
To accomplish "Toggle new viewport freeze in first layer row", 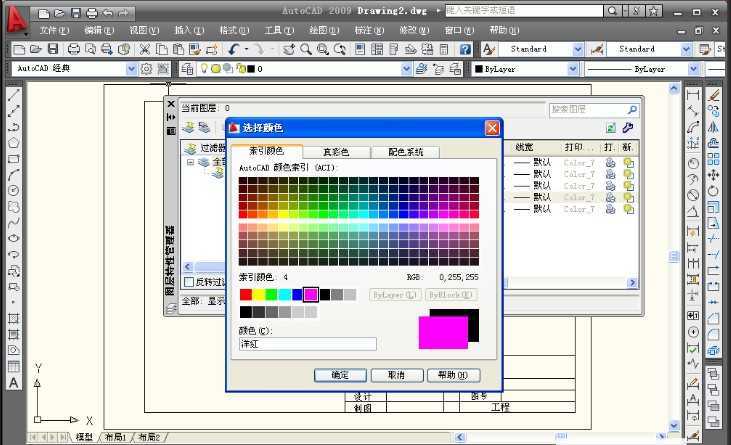I will pyautogui.click(x=628, y=163).
